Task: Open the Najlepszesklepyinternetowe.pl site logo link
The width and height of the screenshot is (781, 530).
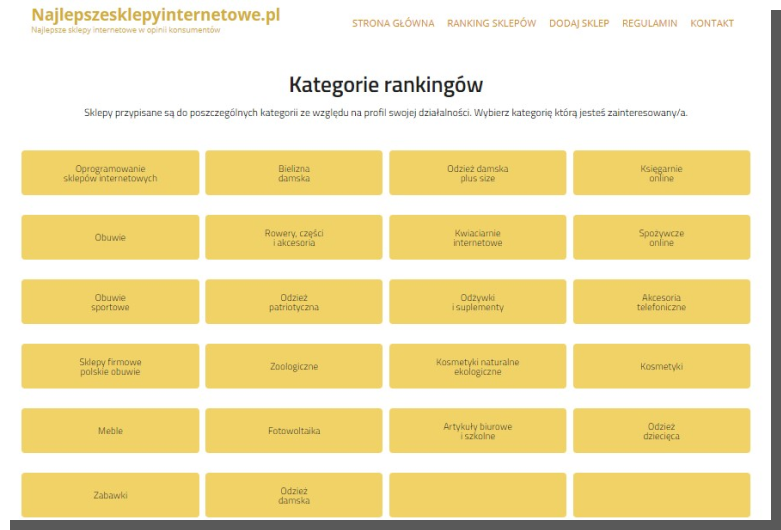Action: tap(155, 15)
